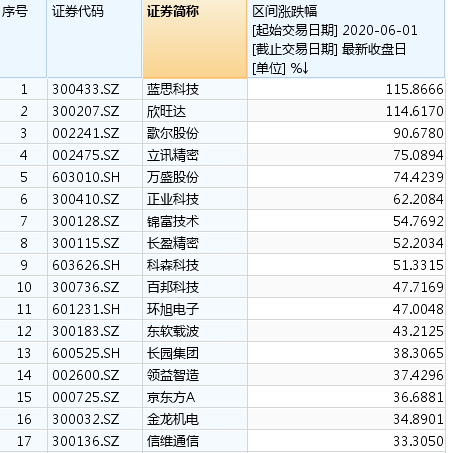Select stock name 科森科技
450x453 pixels.
(x=173, y=265)
